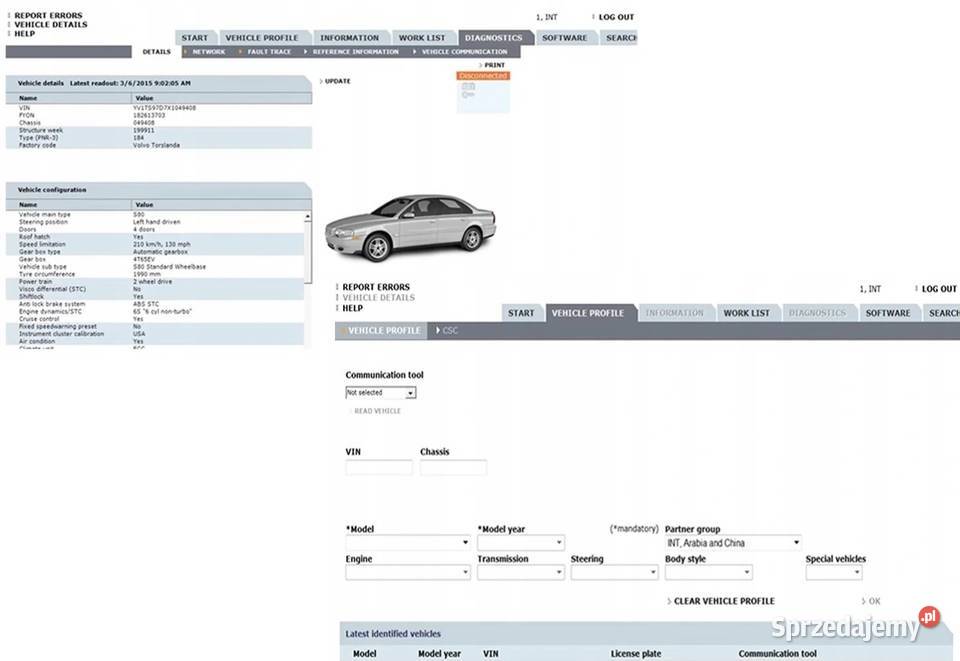Switch to VEHICLE COMMUNICATION sub-tab

[465, 52]
